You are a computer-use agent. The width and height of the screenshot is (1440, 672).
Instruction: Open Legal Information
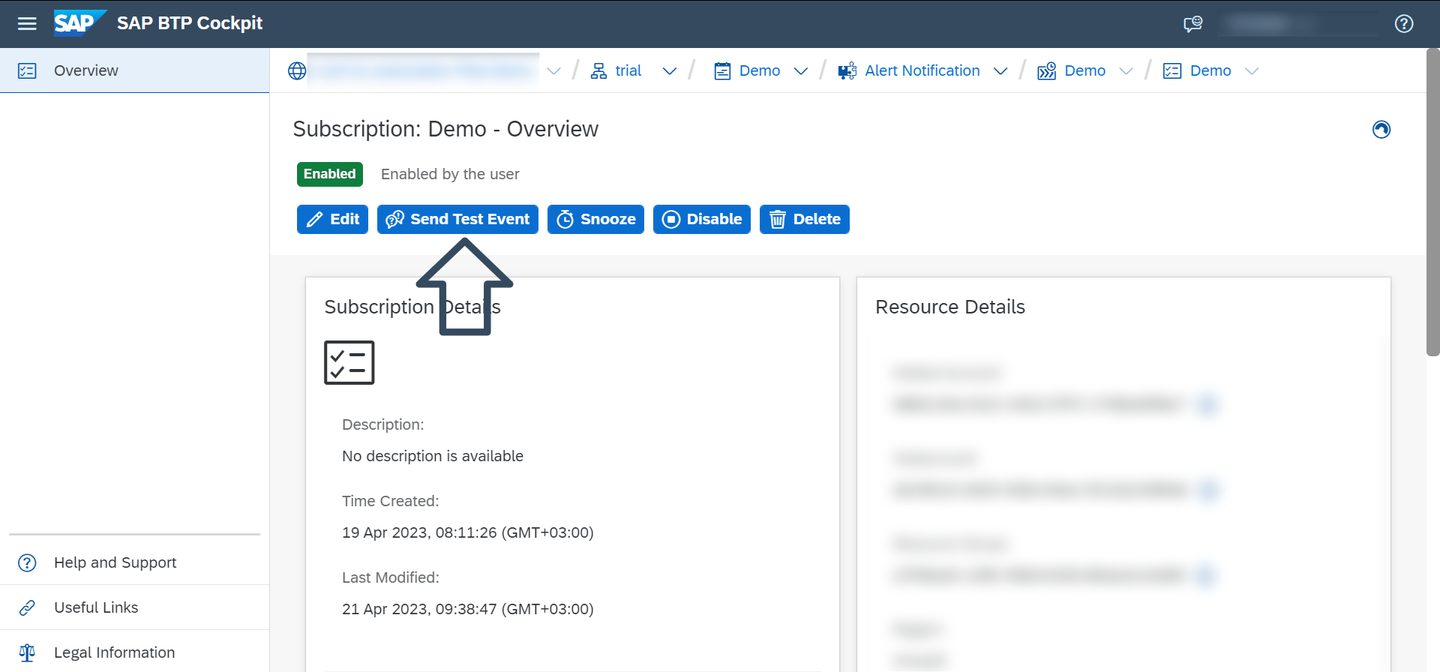(134, 652)
